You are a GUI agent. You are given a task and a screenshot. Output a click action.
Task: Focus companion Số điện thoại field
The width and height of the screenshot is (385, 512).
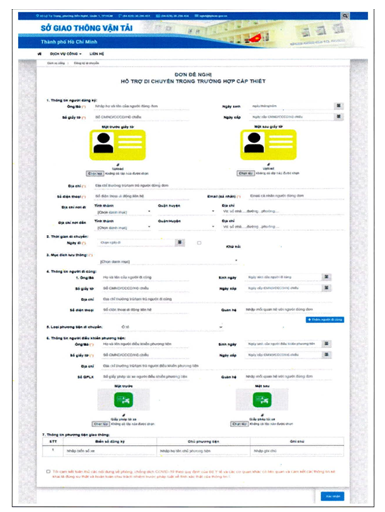[x=145, y=310]
